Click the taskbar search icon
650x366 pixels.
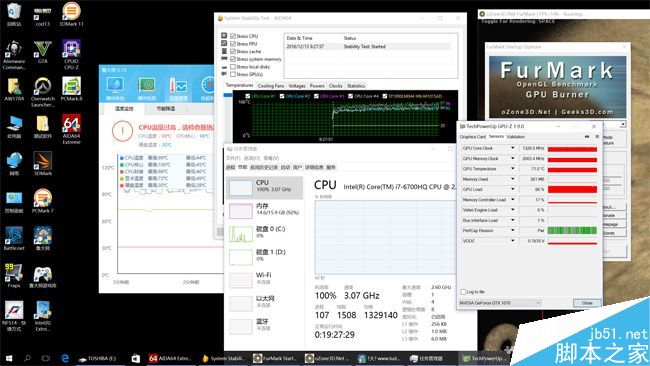coord(27,358)
